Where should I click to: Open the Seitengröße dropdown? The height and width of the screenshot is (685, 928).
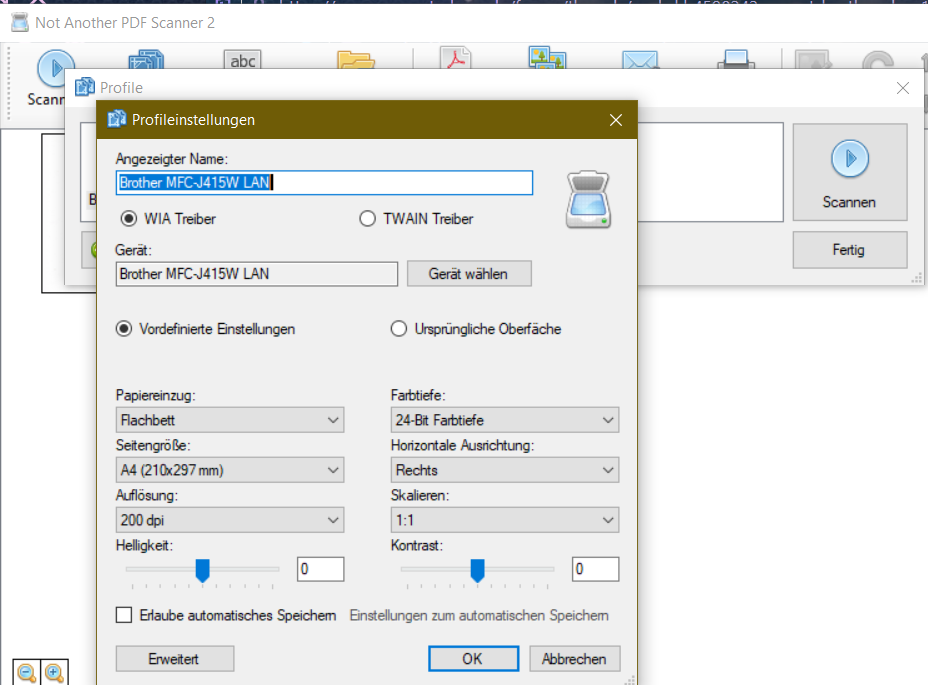(230, 470)
